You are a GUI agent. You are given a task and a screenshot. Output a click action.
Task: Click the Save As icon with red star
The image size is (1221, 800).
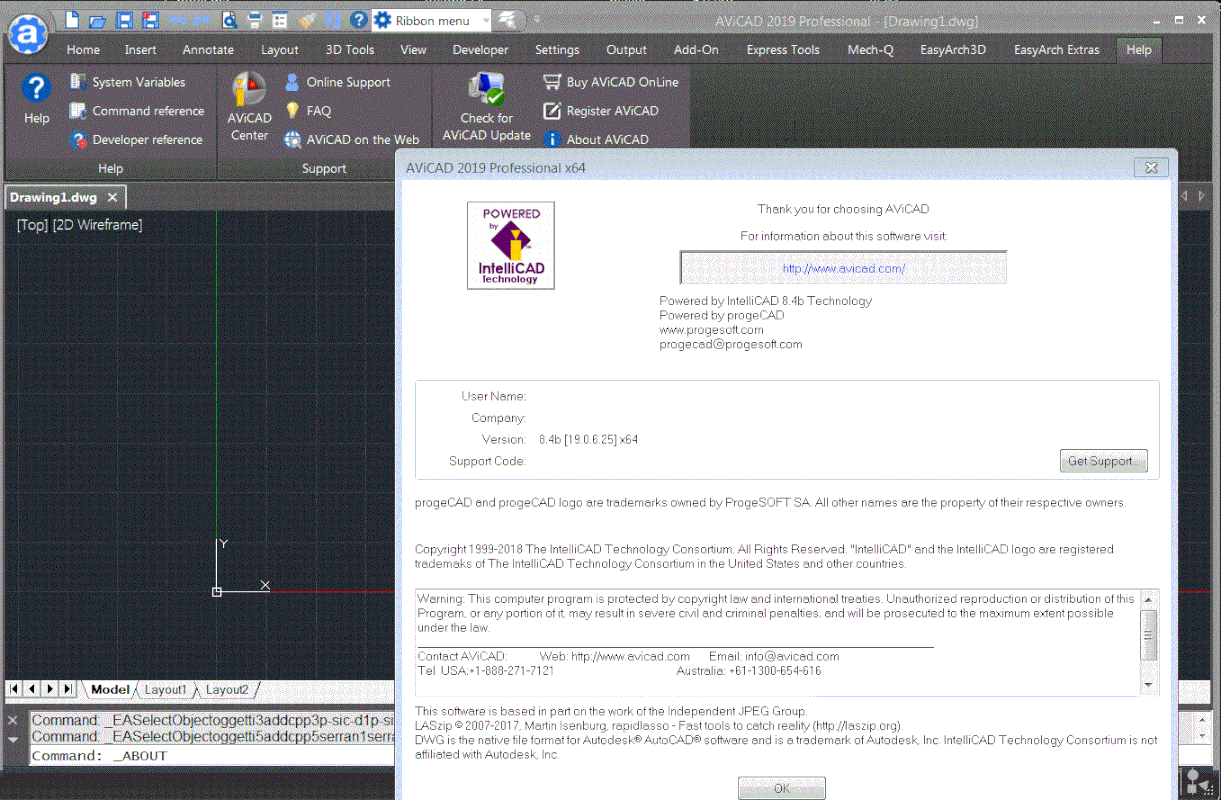[x=150, y=20]
